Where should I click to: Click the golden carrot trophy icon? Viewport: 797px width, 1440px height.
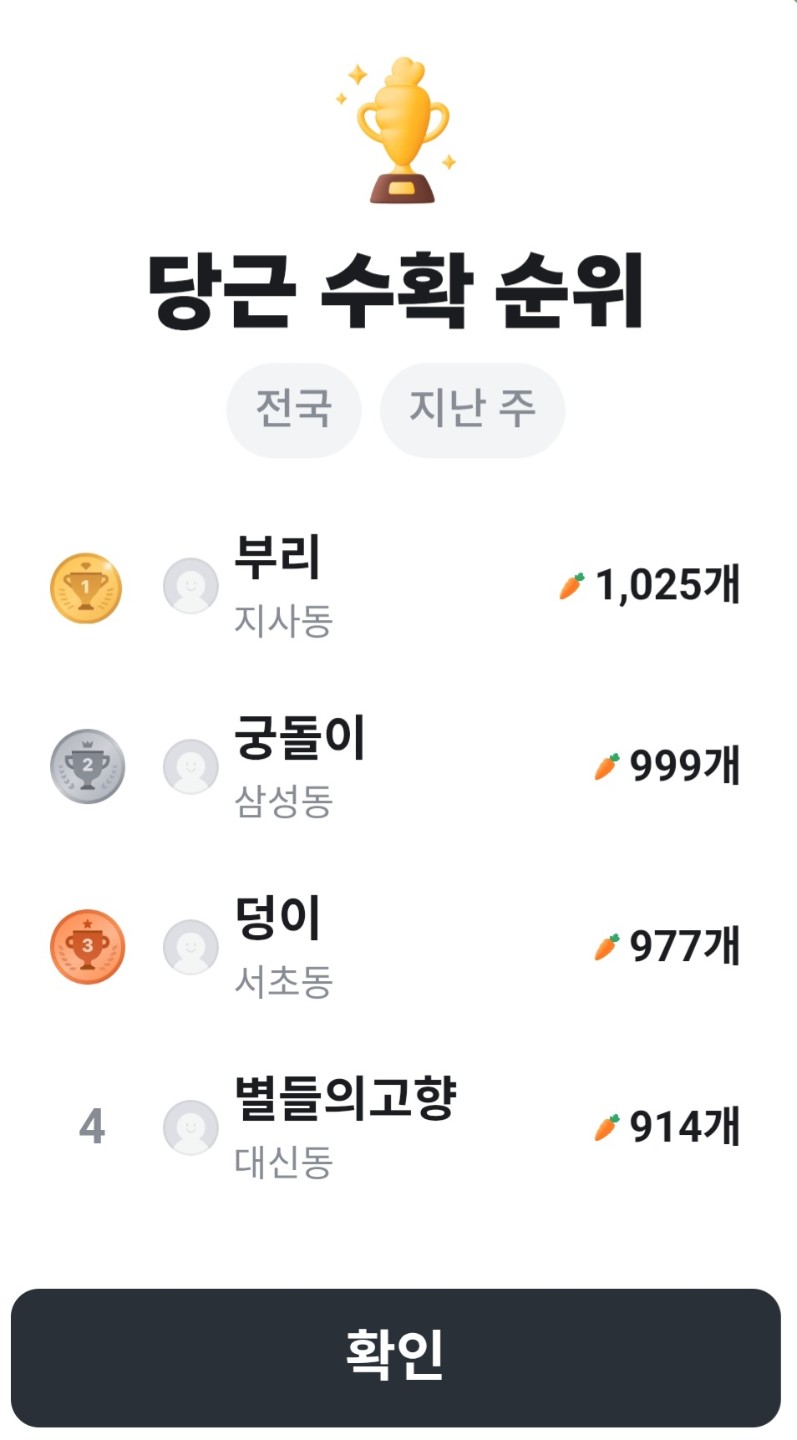point(400,131)
